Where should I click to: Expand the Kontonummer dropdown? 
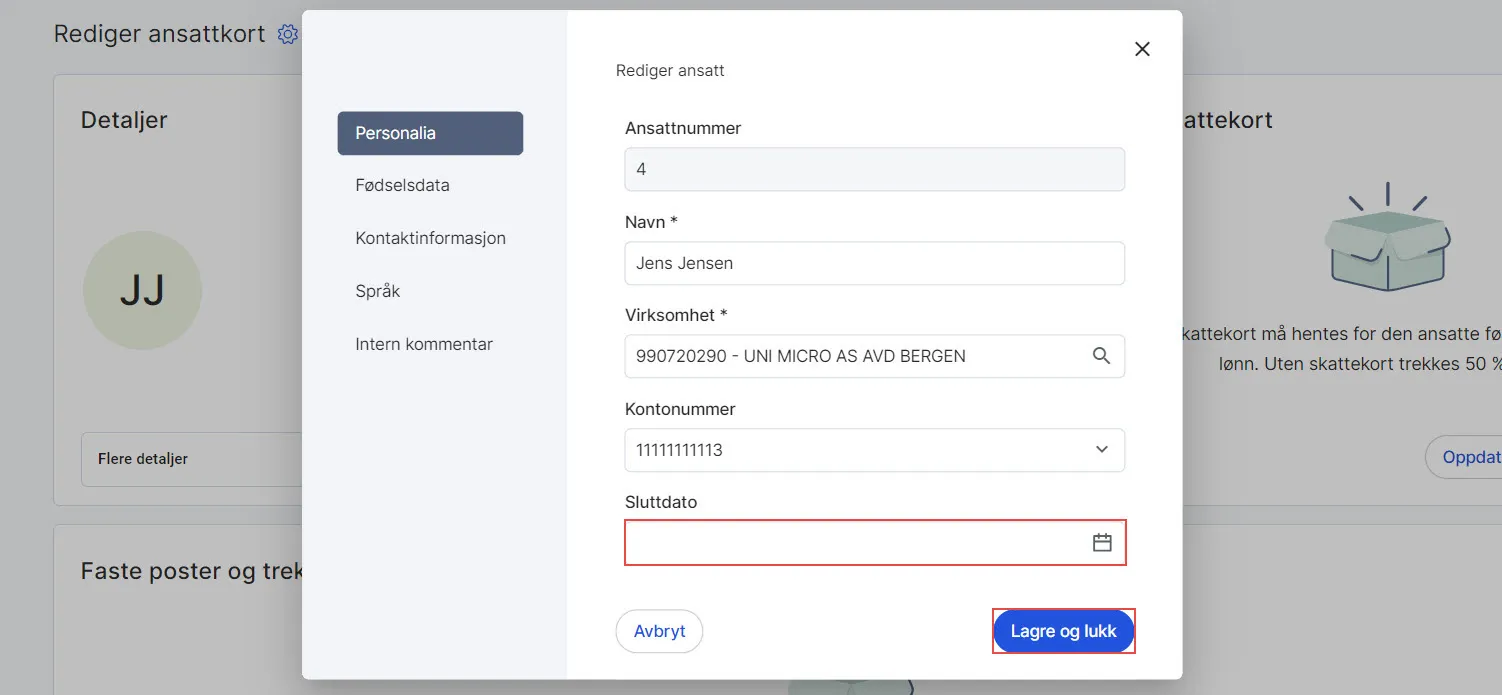(x=1101, y=450)
